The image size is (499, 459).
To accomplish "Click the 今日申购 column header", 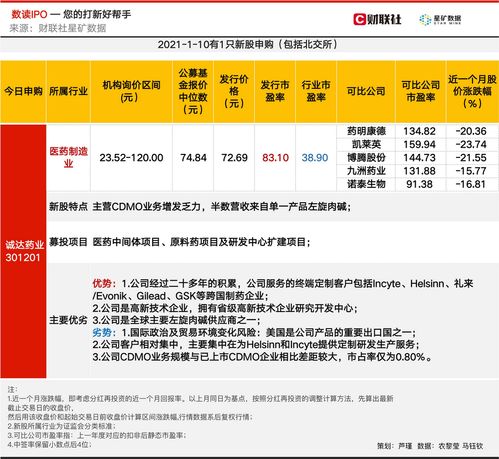I will tap(23, 91).
